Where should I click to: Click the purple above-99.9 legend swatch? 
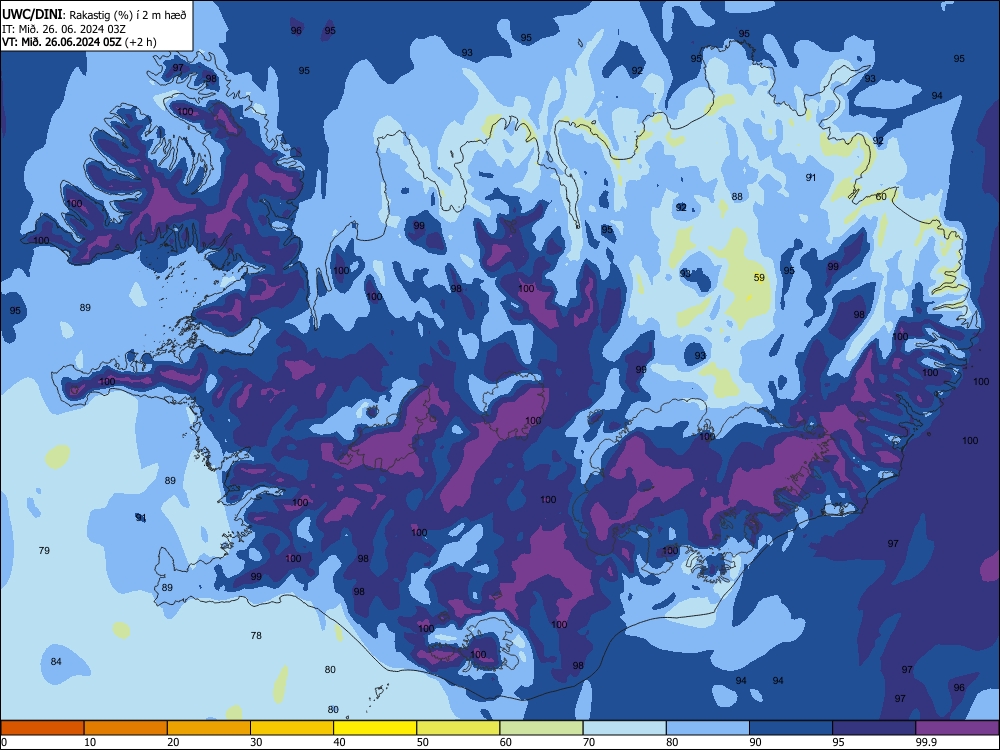[957, 728]
